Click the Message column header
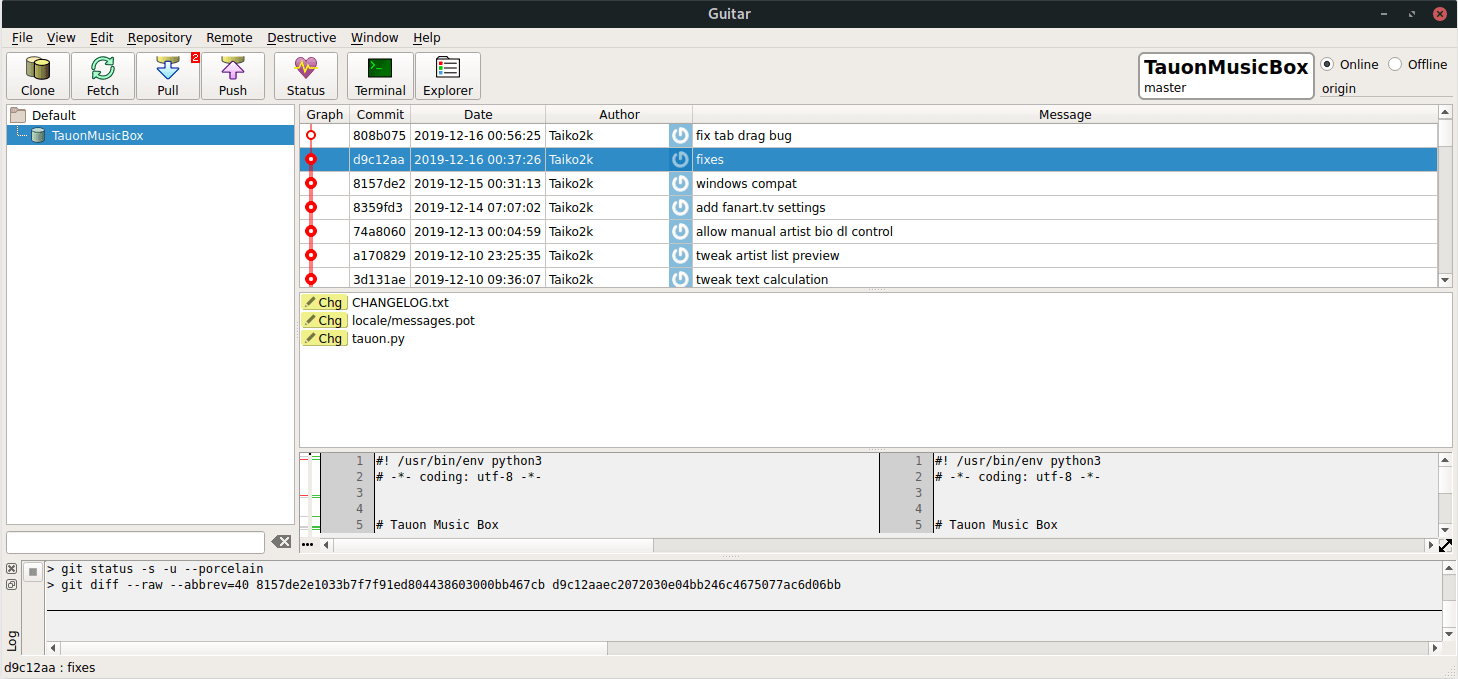Image resolution: width=1458 pixels, height=679 pixels. 1065,114
